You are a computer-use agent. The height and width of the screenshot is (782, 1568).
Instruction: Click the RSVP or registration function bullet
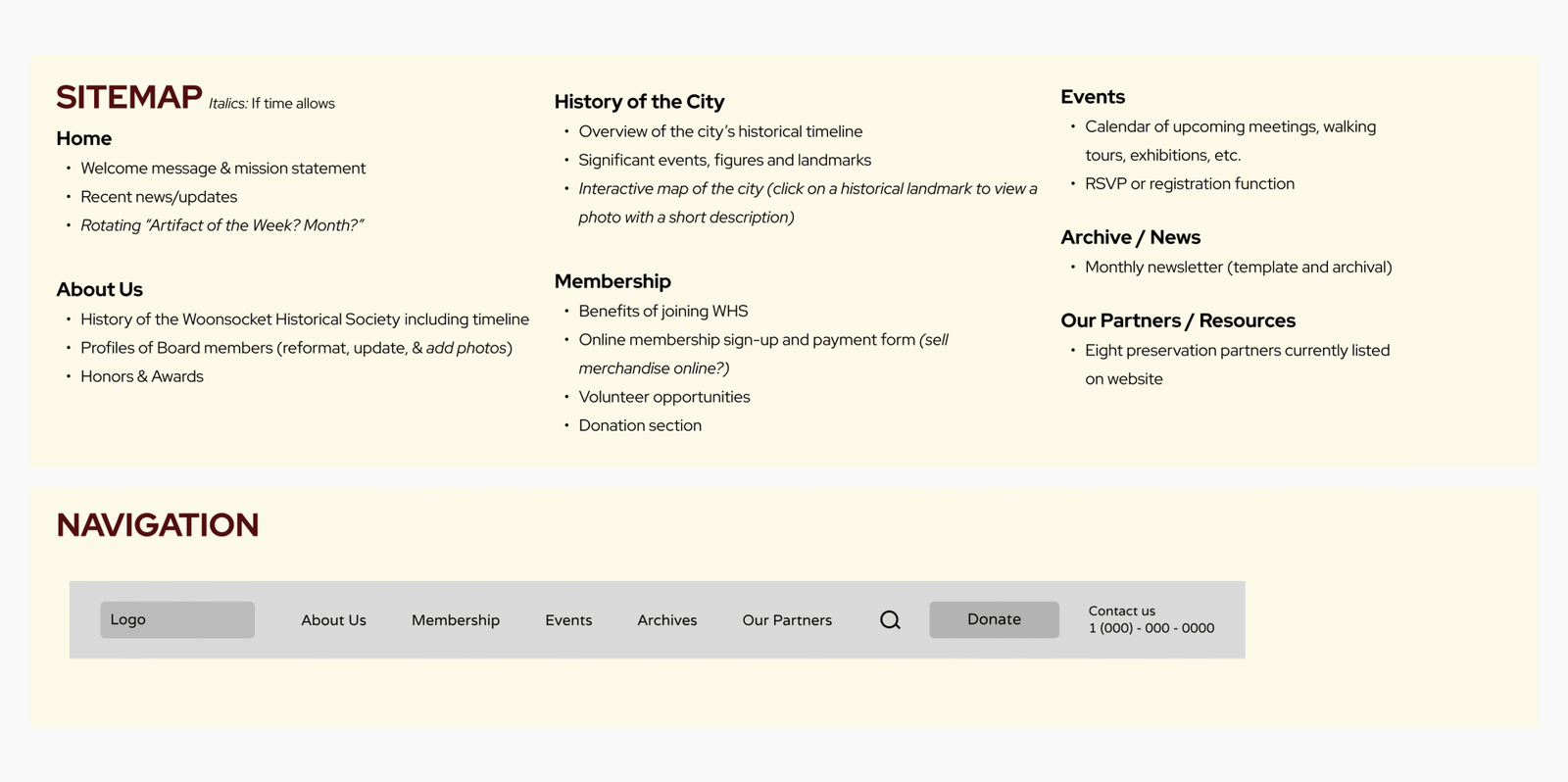coord(1190,184)
